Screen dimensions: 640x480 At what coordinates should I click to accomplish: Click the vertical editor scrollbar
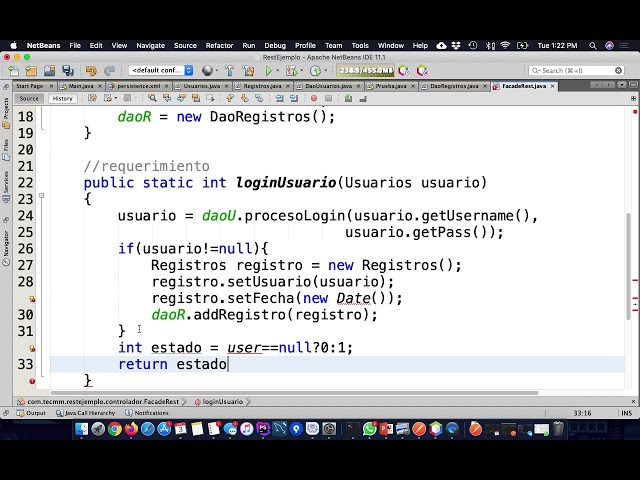(629, 266)
